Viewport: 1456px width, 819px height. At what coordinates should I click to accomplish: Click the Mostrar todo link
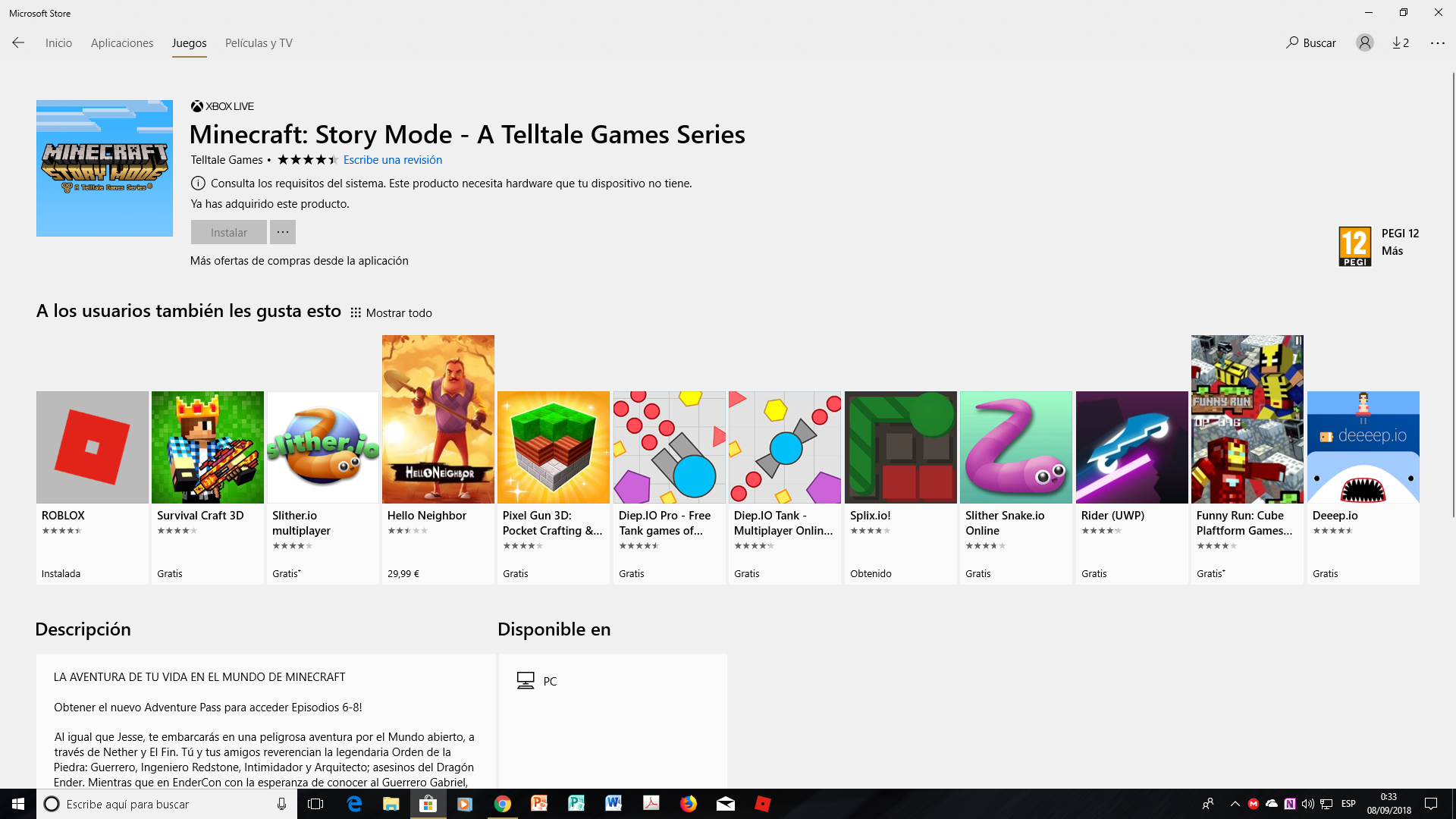(x=399, y=313)
